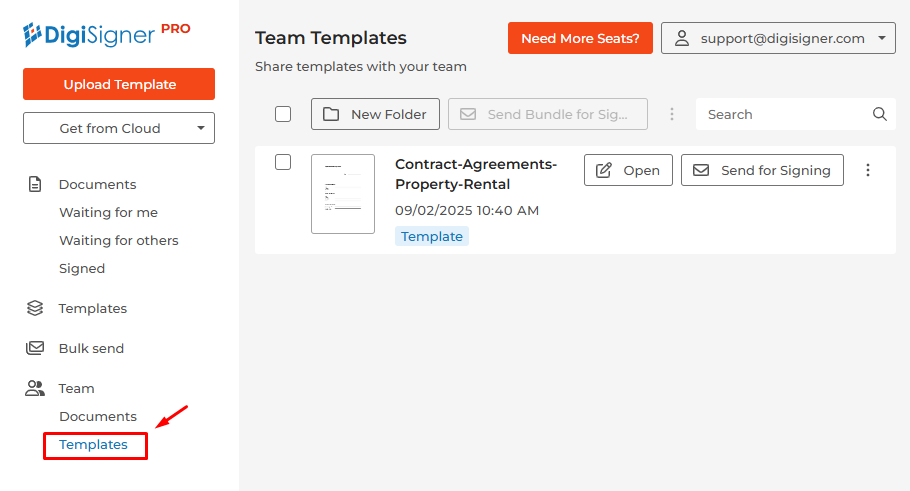910x491 pixels.
Task: Open the toolbar three-dot options menu
Action: (x=672, y=114)
